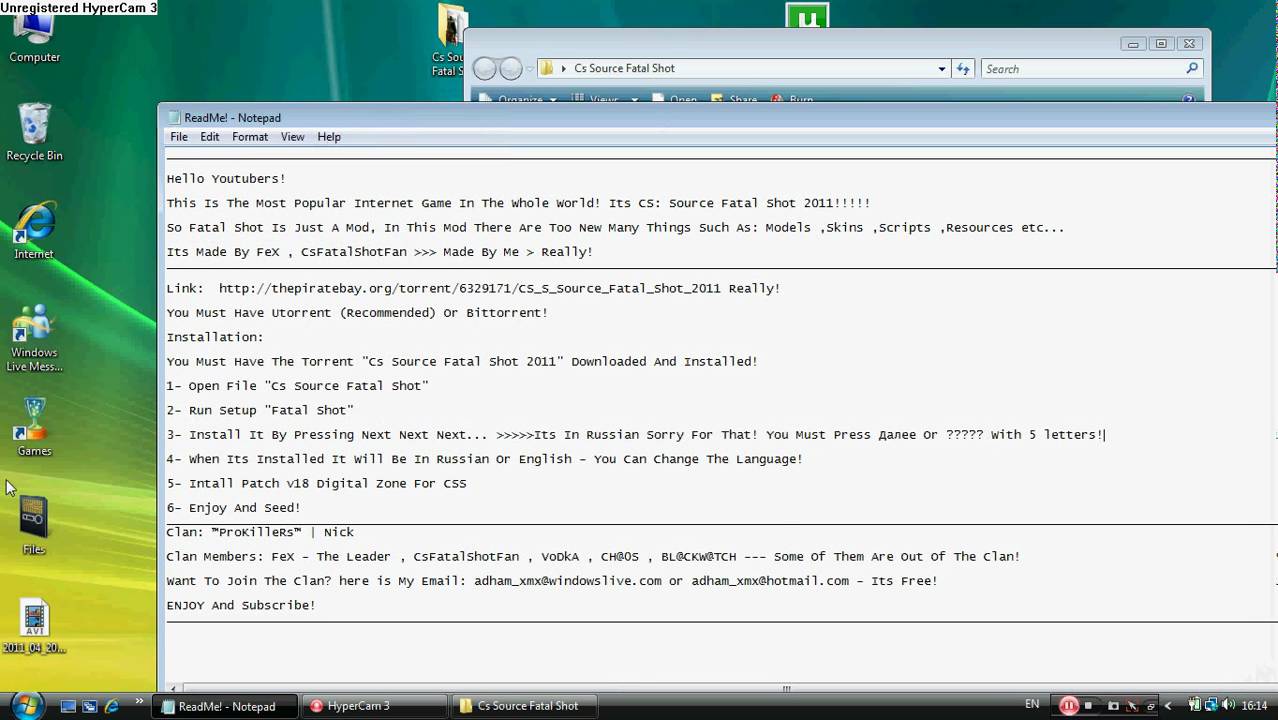Open Notepad Edit menu
This screenshot has height=720, width=1278.
tap(209, 137)
